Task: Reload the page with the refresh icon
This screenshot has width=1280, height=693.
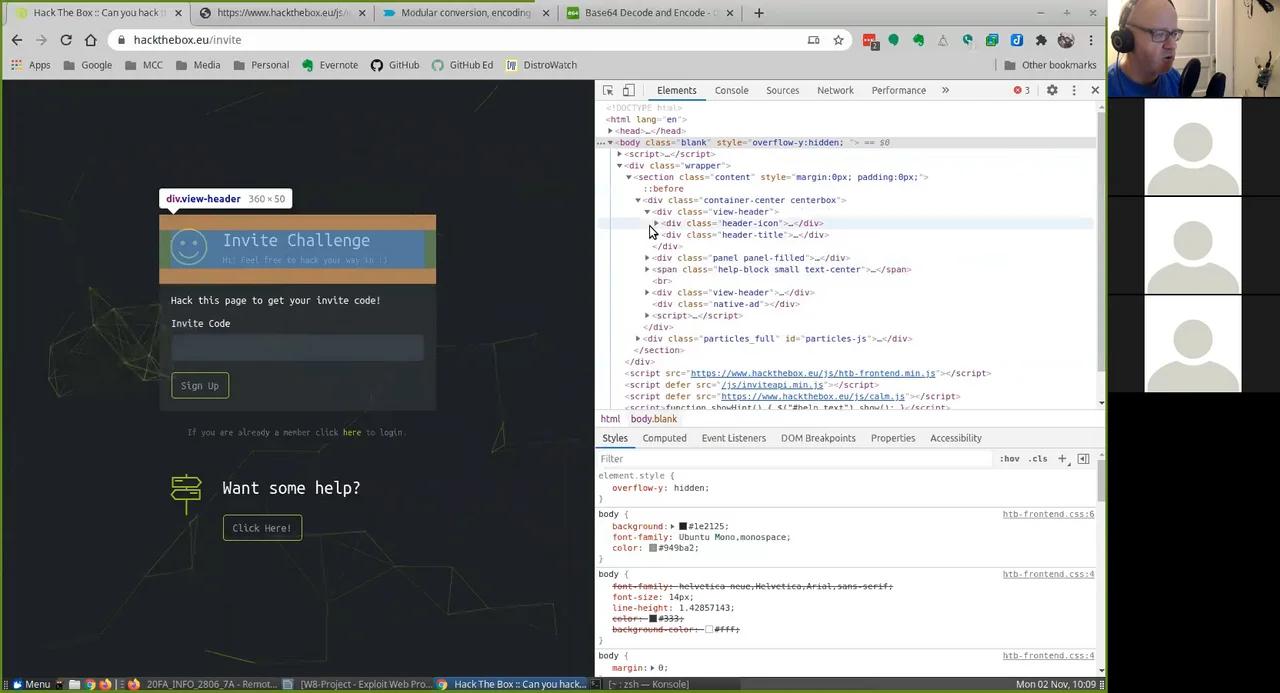Action: [x=66, y=40]
